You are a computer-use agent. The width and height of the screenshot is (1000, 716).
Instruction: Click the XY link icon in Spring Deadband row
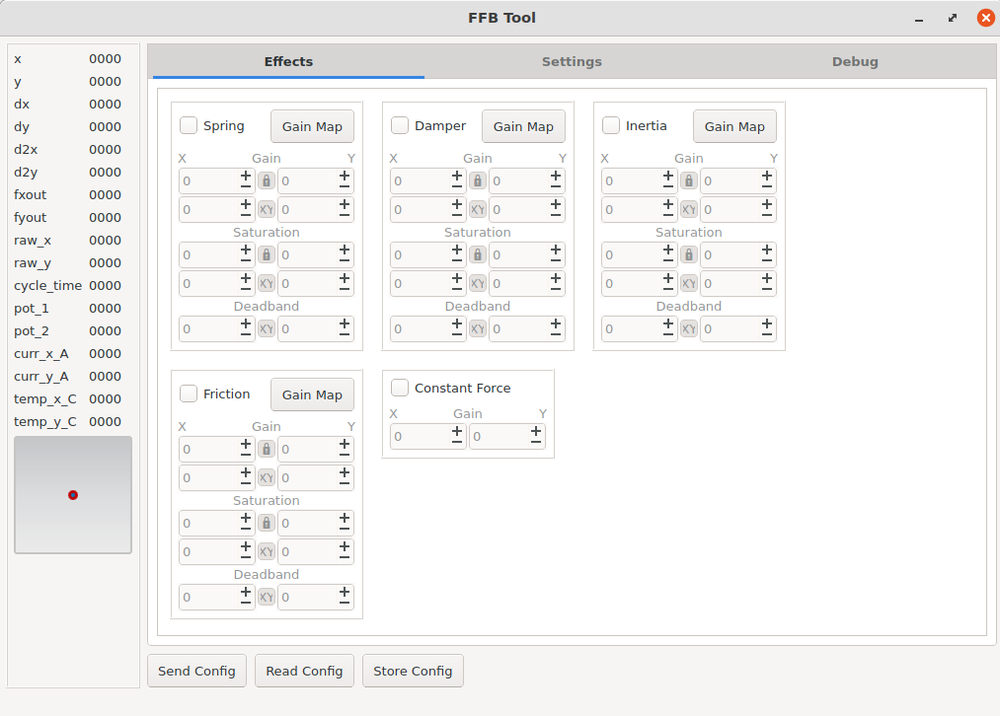click(x=266, y=328)
